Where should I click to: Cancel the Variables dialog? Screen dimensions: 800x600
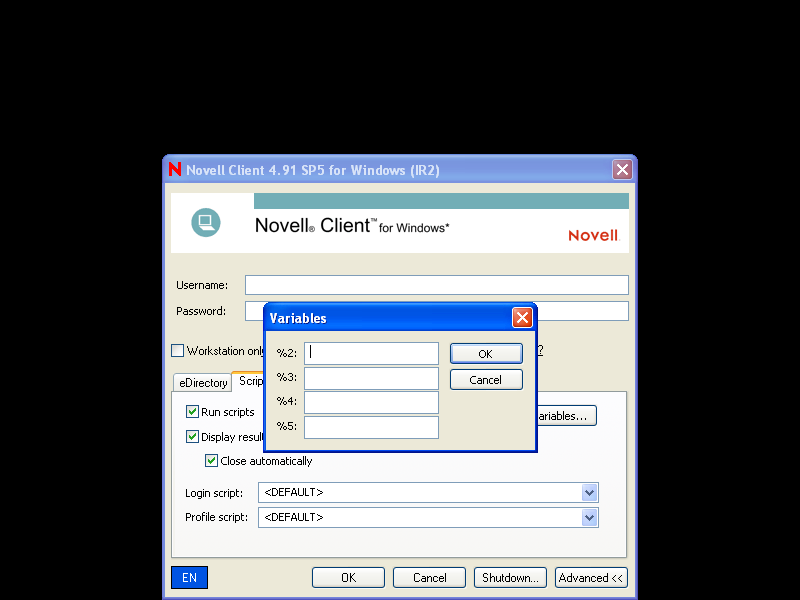[x=486, y=380]
